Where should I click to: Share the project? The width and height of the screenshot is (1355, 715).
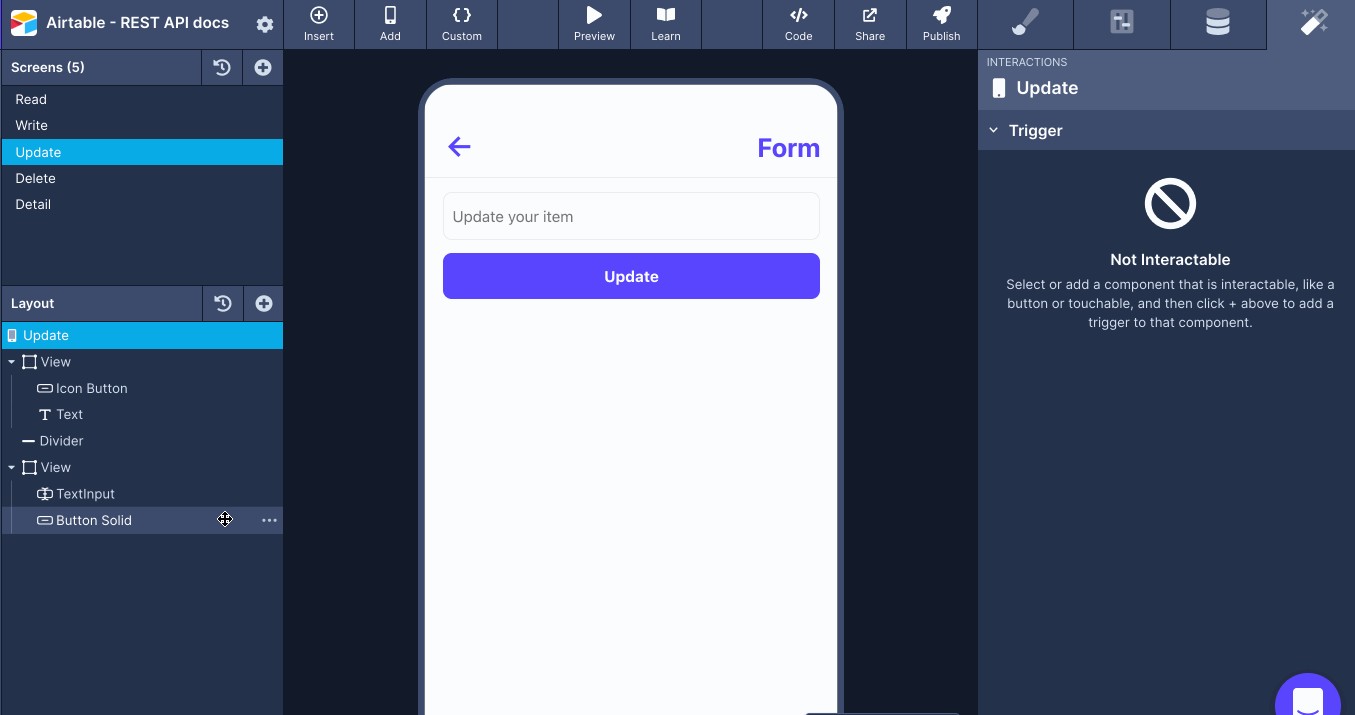(870, 25)
